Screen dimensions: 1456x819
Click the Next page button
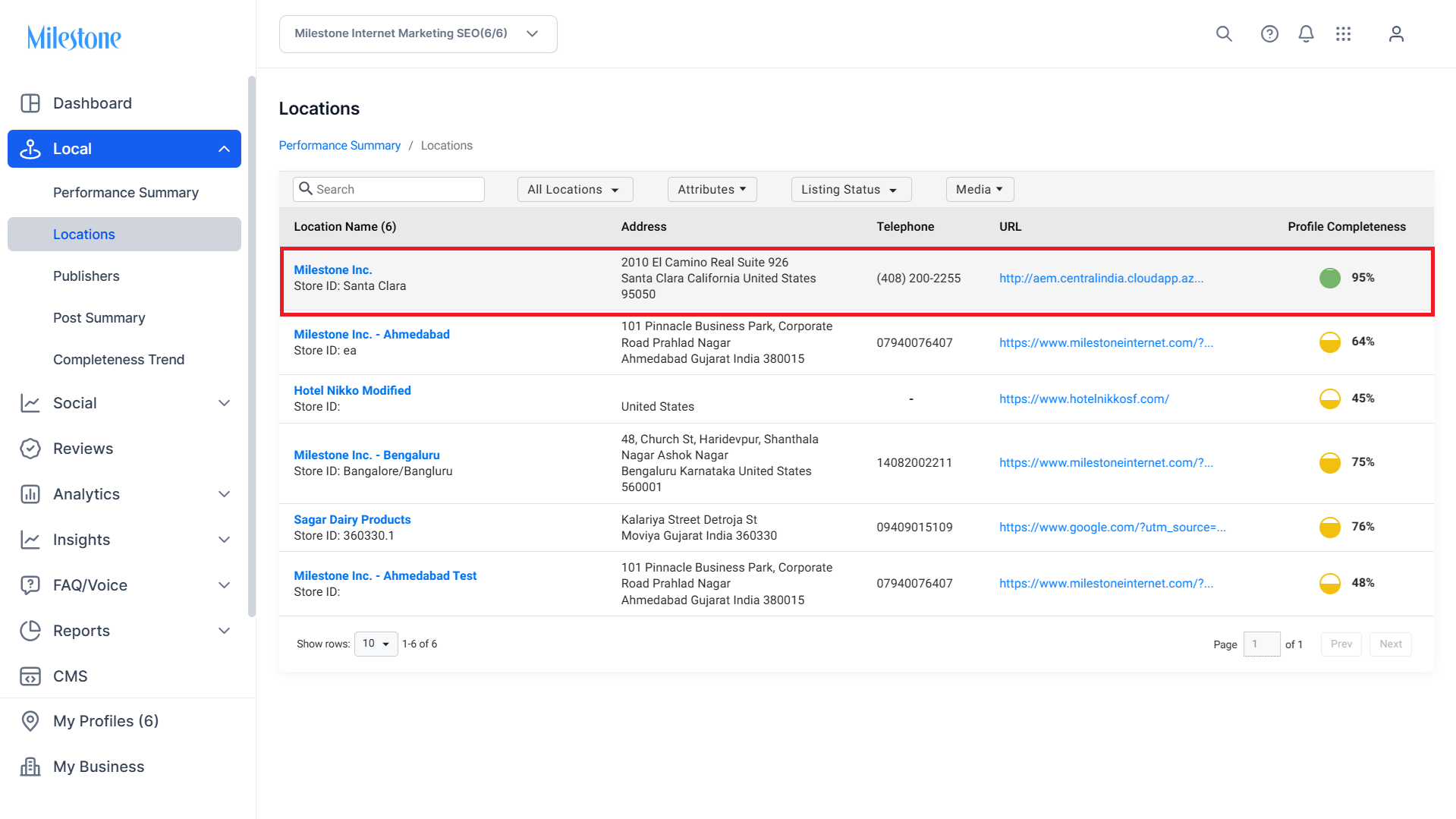pos(1391,644)
